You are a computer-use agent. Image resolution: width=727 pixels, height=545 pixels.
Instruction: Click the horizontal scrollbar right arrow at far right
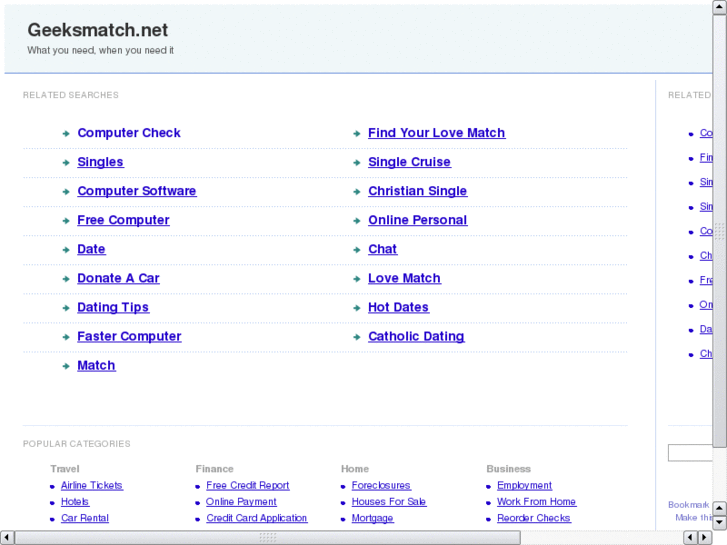click(705, 538)
